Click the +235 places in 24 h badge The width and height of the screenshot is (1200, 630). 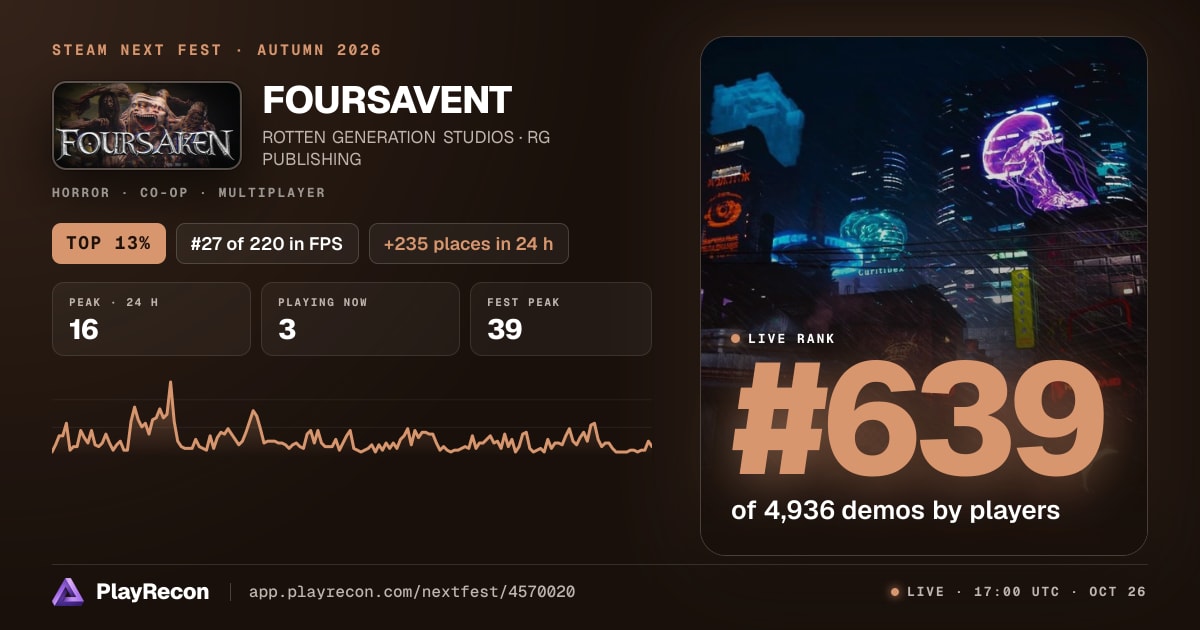[469, 243]
